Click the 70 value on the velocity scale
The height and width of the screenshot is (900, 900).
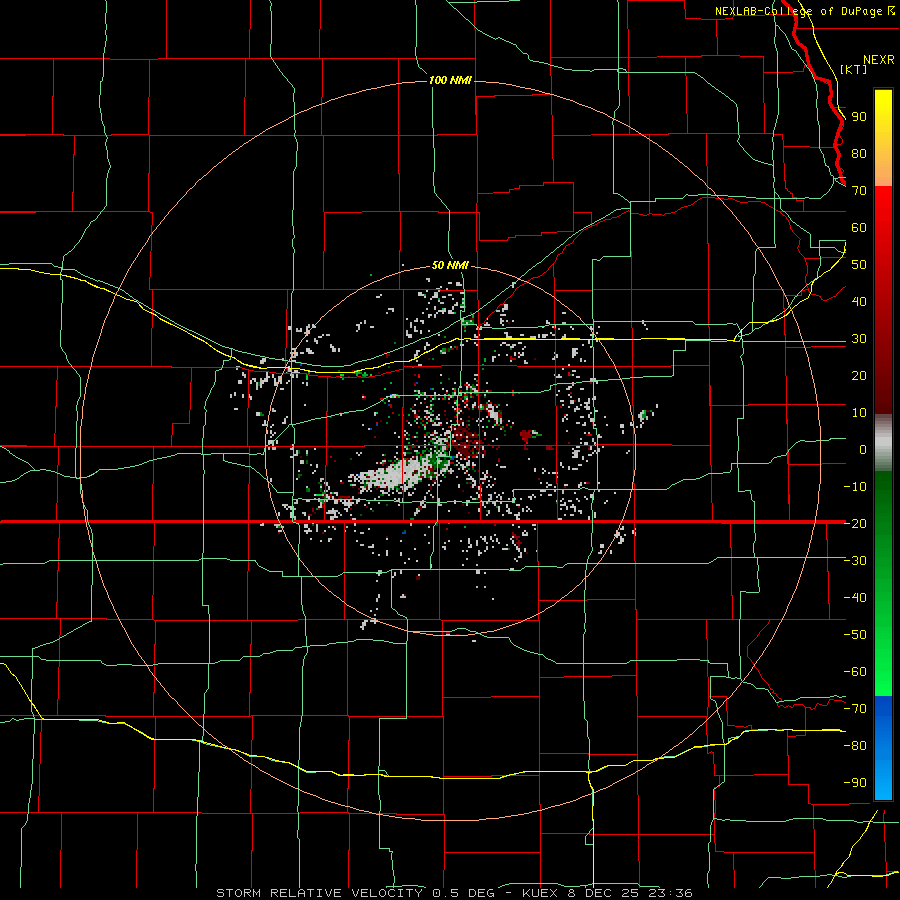pos(859,191)
